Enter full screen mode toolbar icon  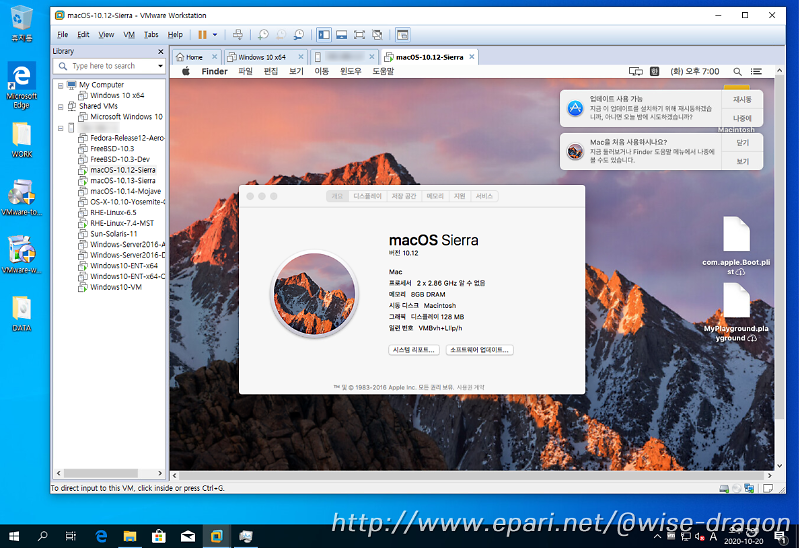pos(359,35)
